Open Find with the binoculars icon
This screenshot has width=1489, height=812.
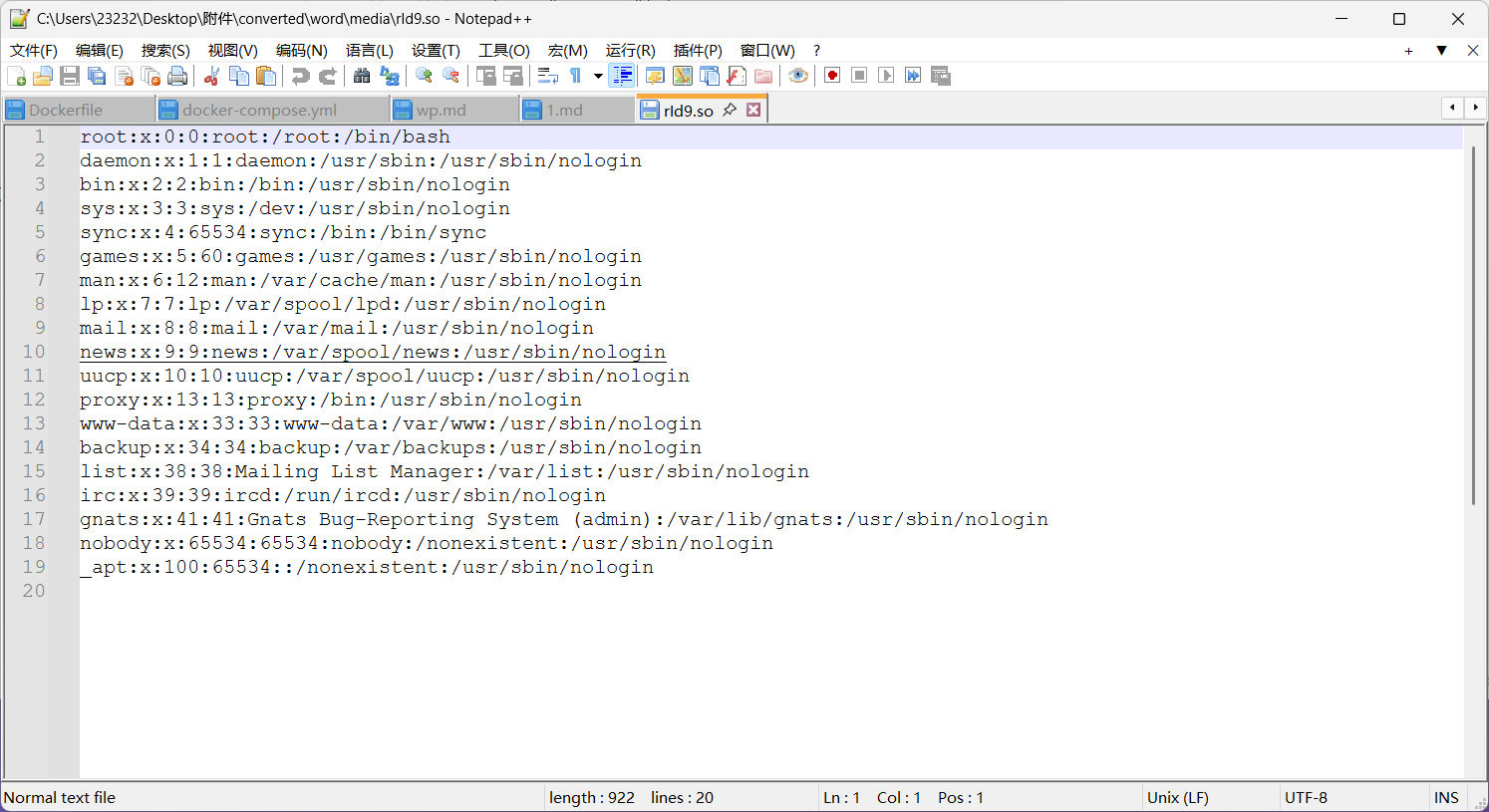point(362,76)
